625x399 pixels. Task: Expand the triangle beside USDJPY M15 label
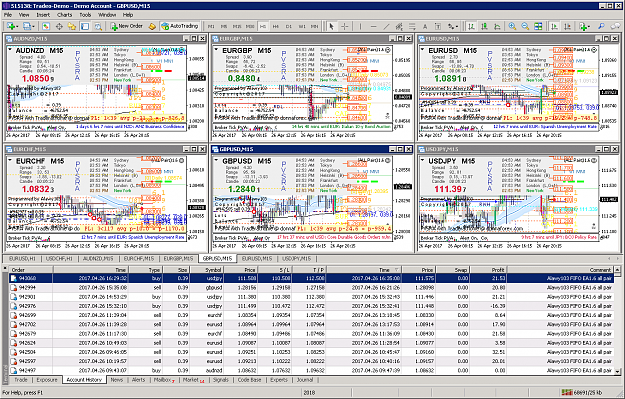pos(423,160)
